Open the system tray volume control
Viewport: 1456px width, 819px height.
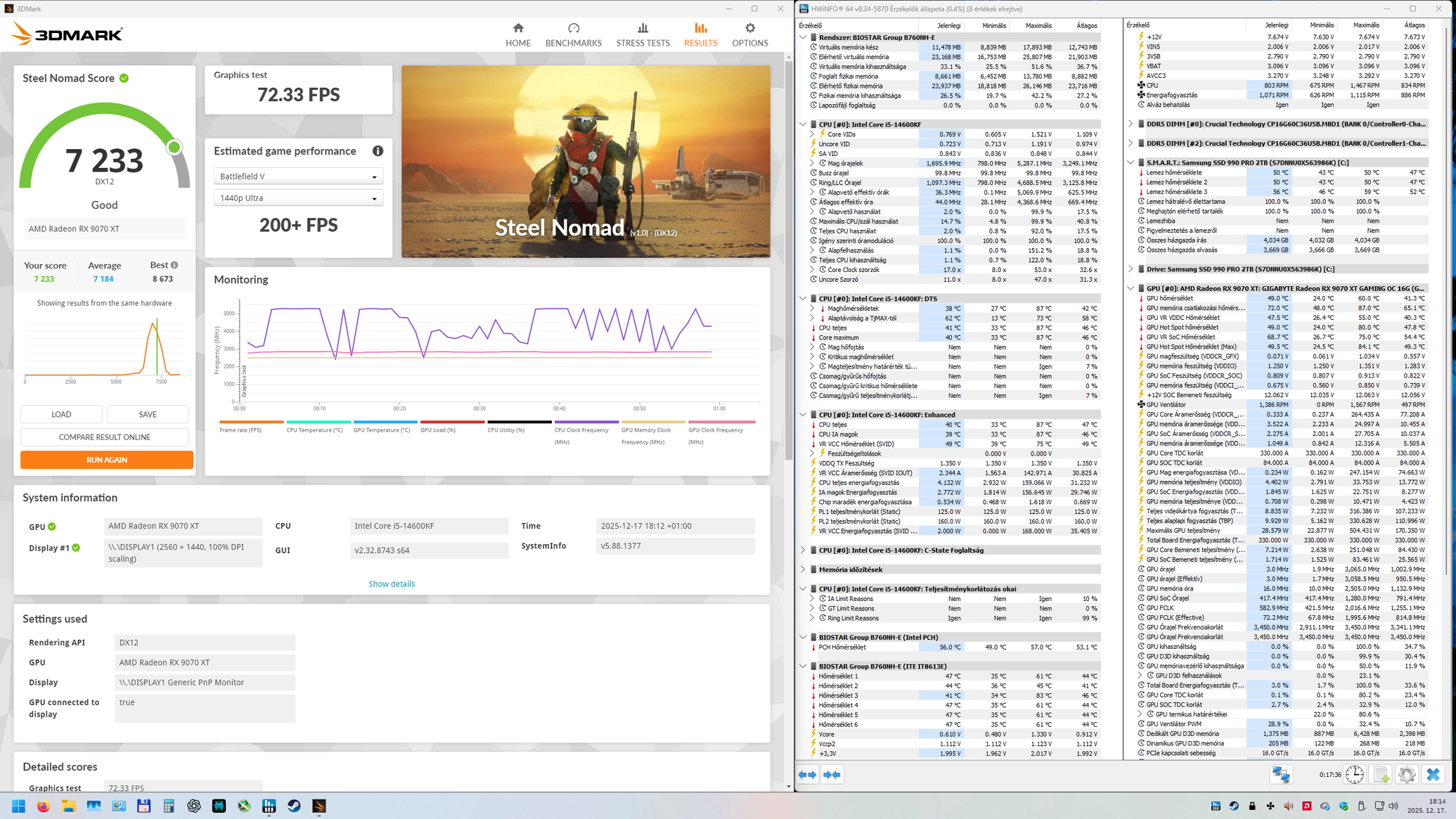tap(1393, 806)
